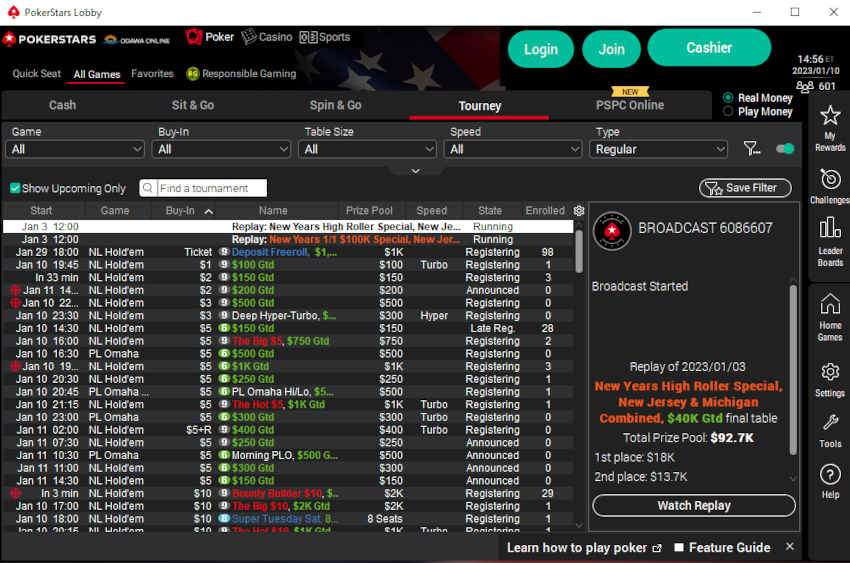The height and width of the screenshot is (563, 850).
Task: Click the search magnifier icon
Action: (x=147, y=188)
